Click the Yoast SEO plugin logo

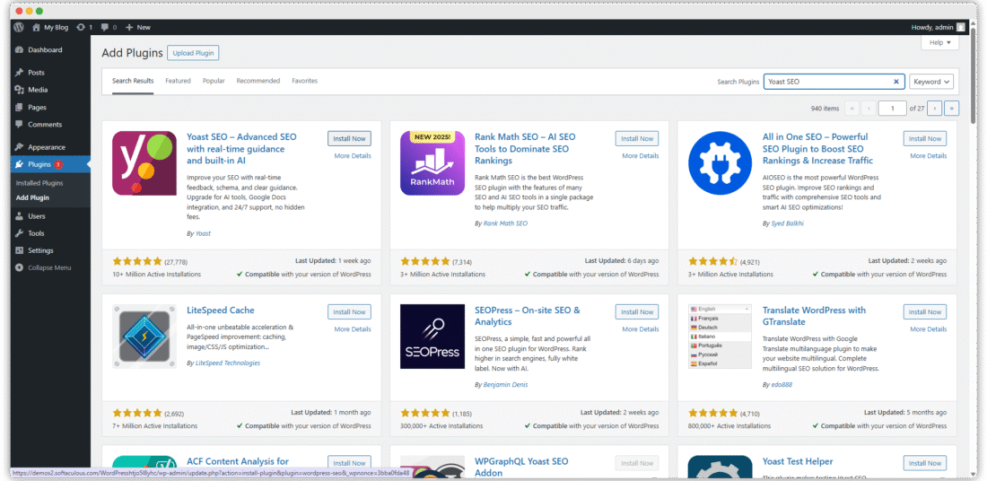(144, 163)
